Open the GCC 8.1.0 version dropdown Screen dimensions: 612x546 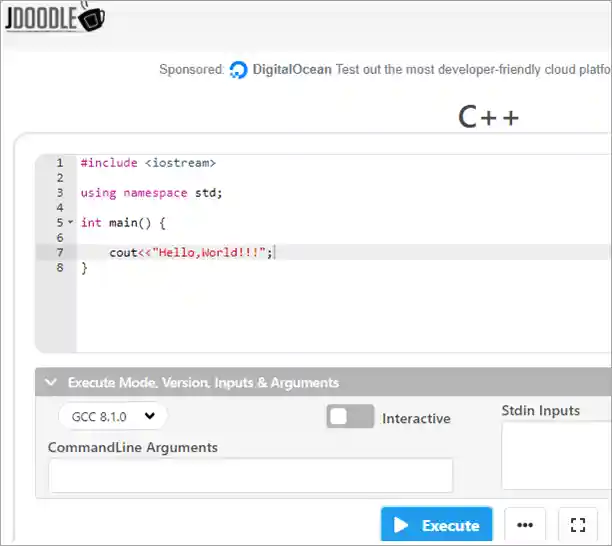pyautogui.click(x=113, y=416)
